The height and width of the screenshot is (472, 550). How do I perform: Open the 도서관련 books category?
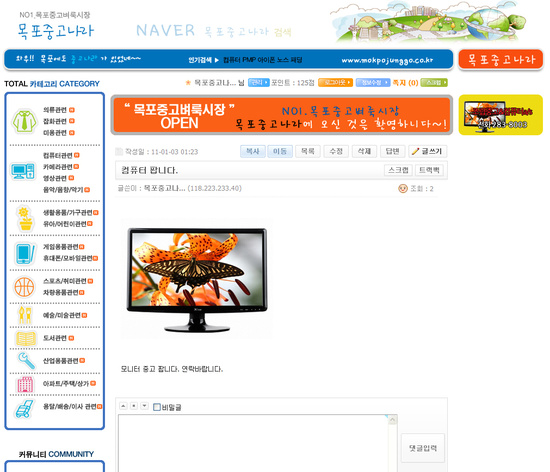55,338
